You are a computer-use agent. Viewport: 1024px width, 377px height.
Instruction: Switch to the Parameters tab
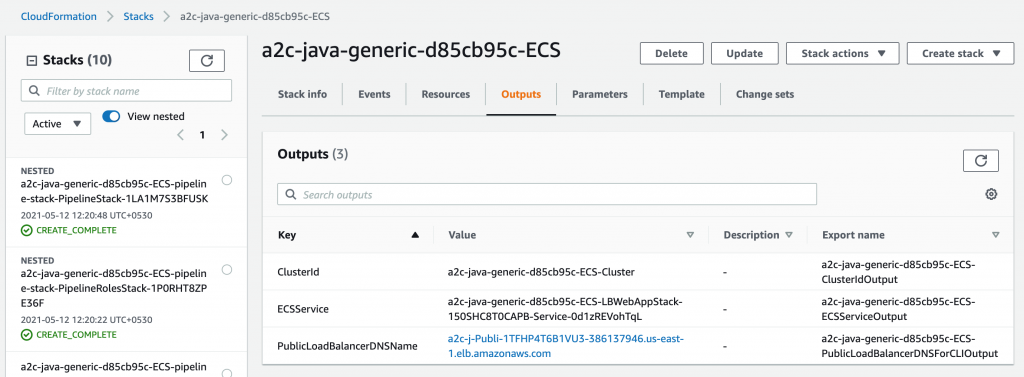click(600, 94)
